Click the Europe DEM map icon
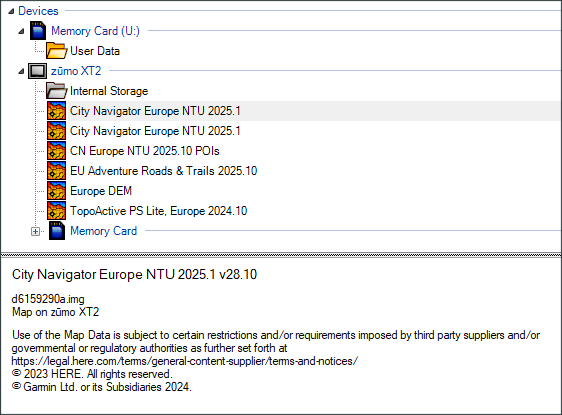The height and width of the screenshot is (415, 562). 56,191
